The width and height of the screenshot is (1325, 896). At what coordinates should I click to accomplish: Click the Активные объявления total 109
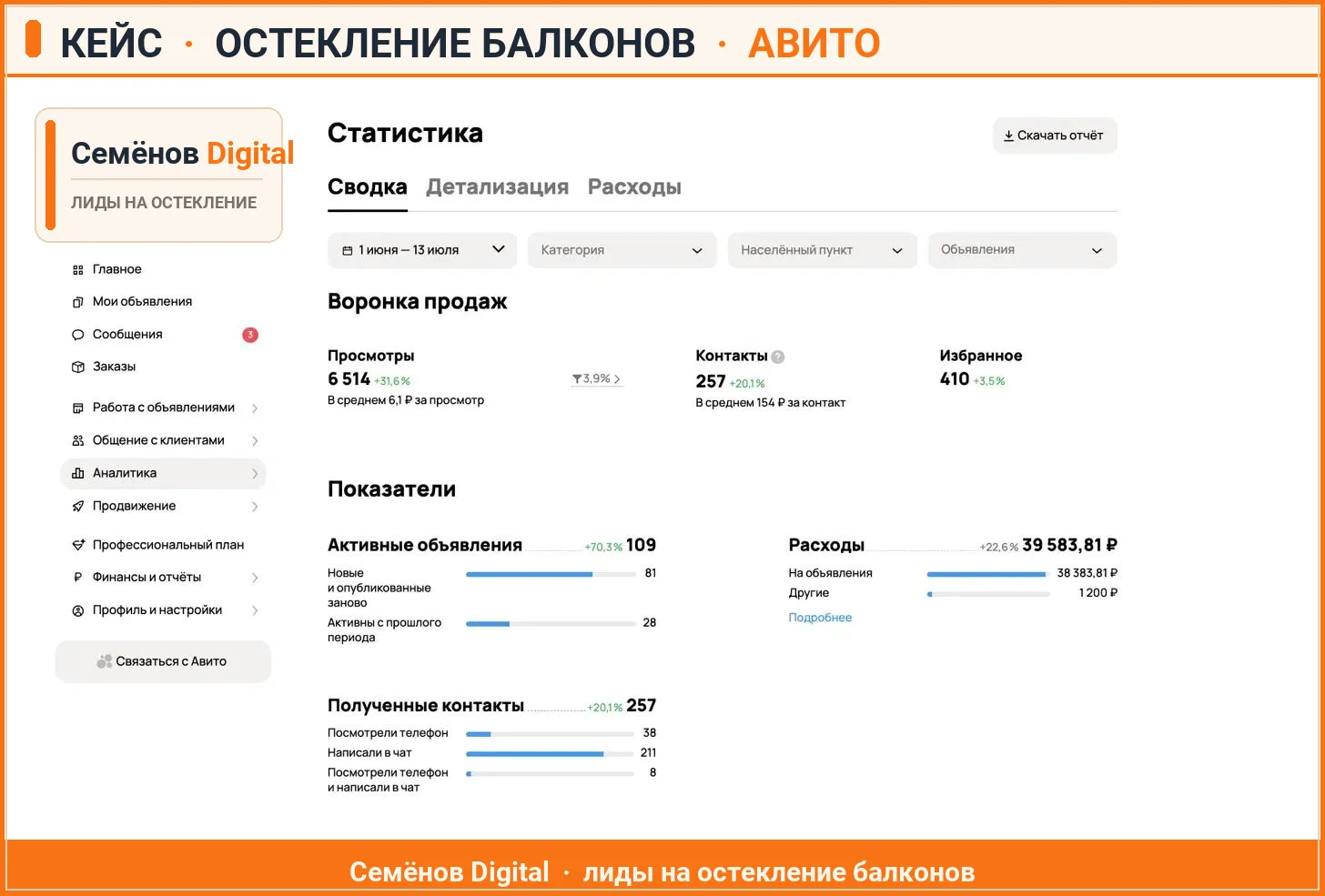click(x=641, y=546)
